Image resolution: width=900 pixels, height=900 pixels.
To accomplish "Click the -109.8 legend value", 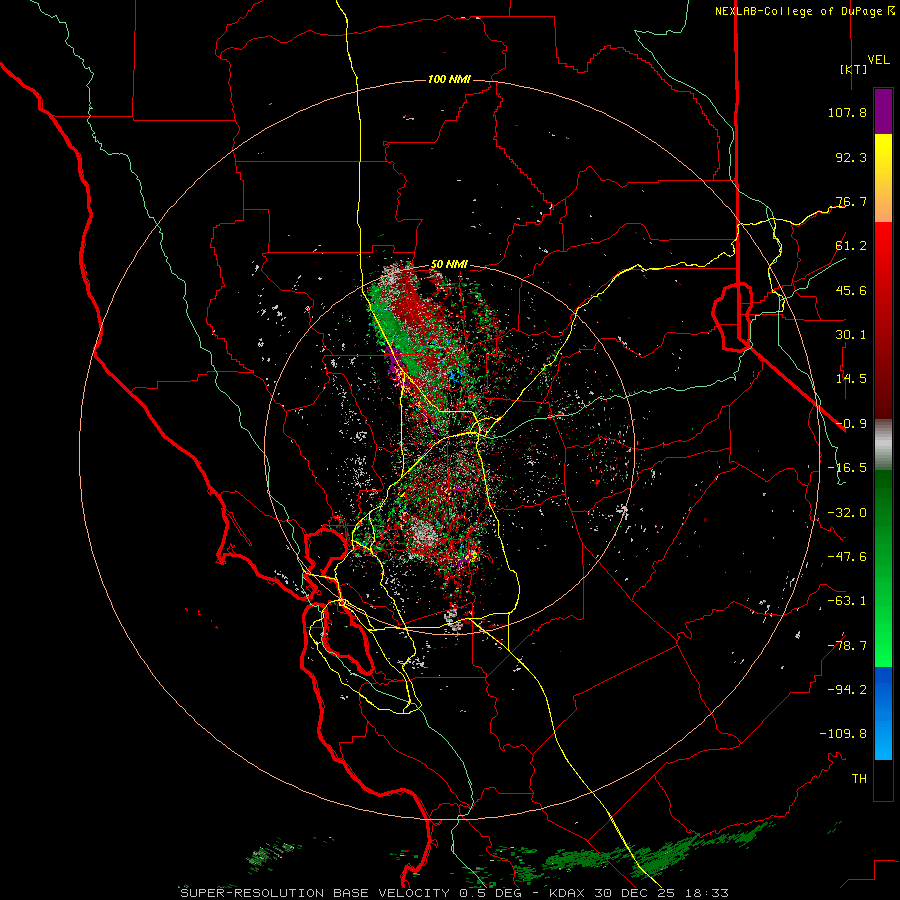I will point(843,734).
